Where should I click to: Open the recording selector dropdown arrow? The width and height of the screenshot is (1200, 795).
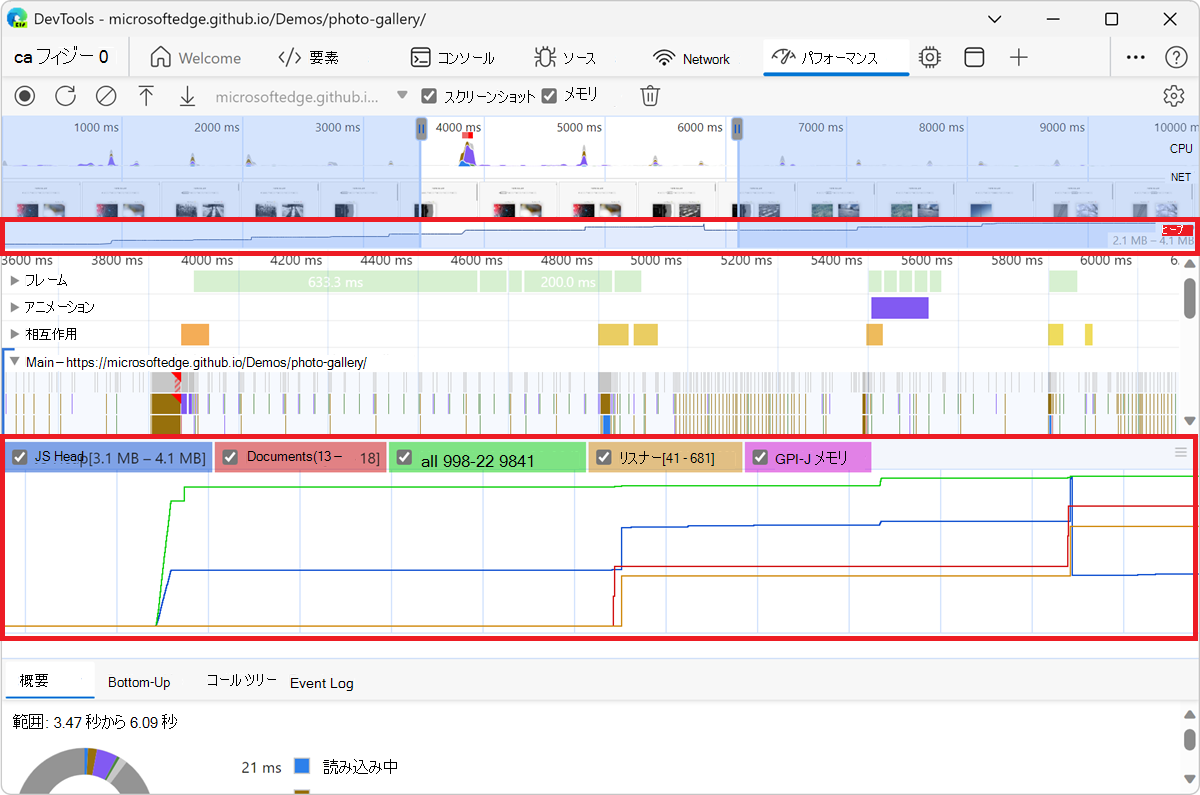402,96
